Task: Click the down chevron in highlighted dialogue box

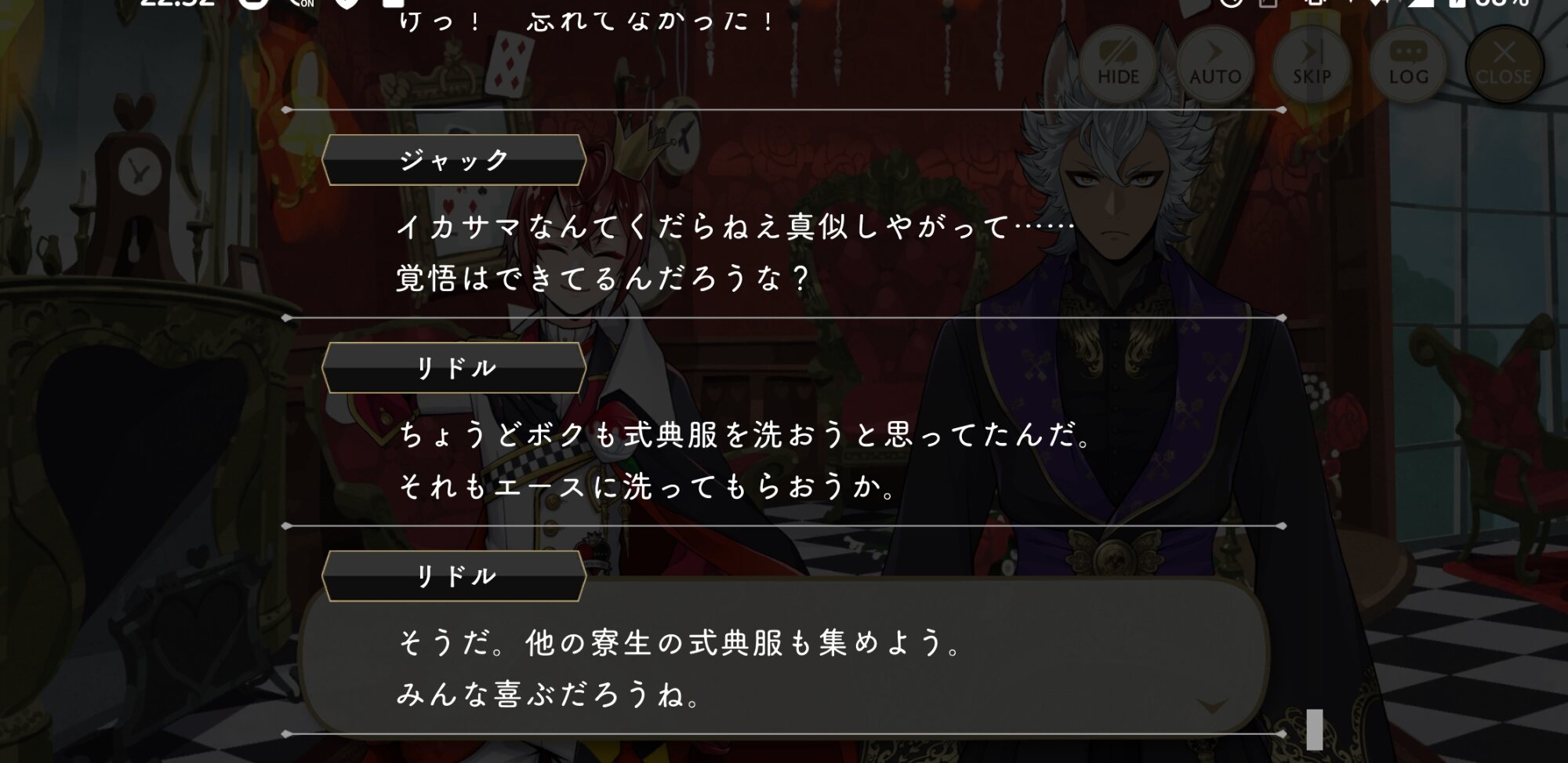Action: [x=1213, y=707]
